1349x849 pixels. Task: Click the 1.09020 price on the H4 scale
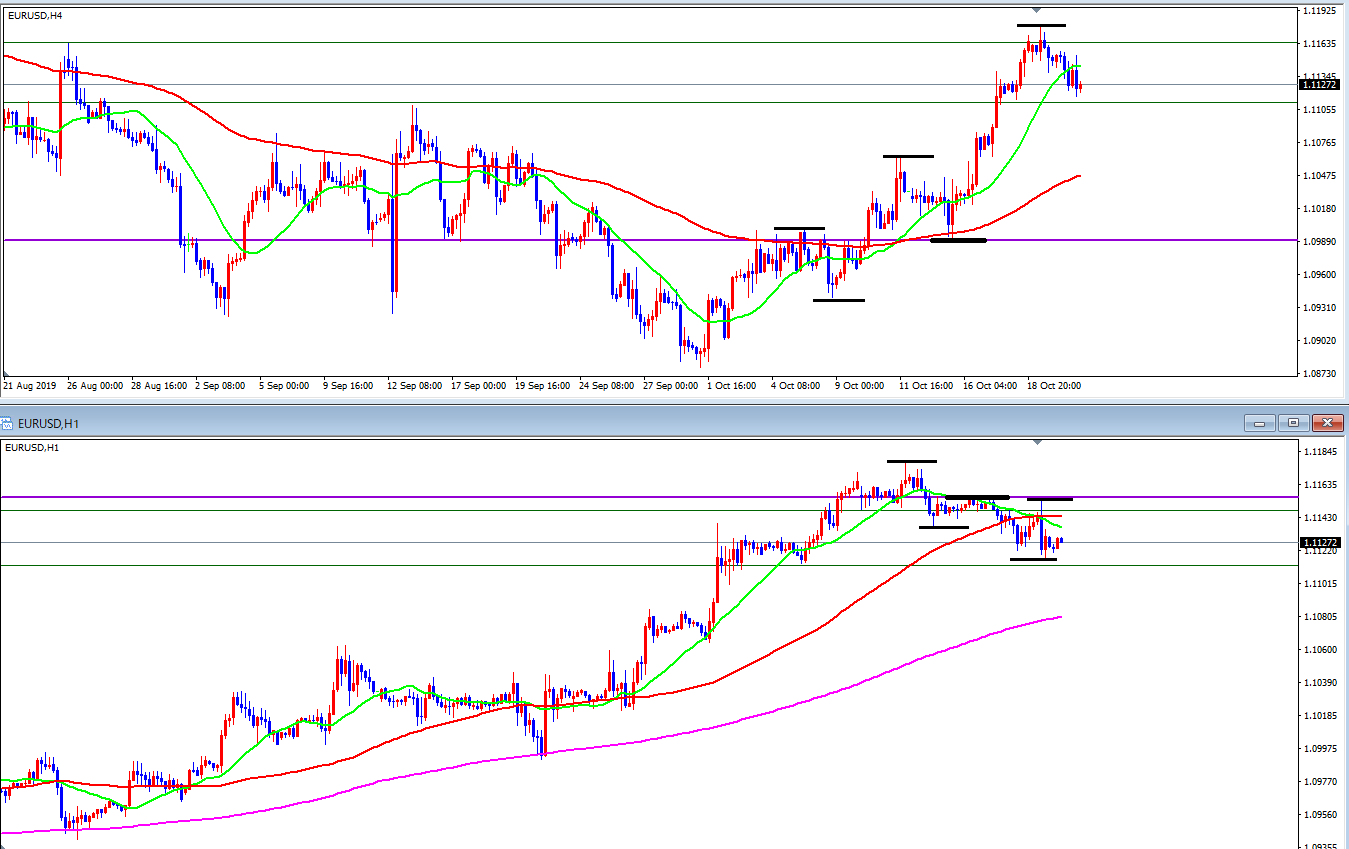pos(1321,341)
